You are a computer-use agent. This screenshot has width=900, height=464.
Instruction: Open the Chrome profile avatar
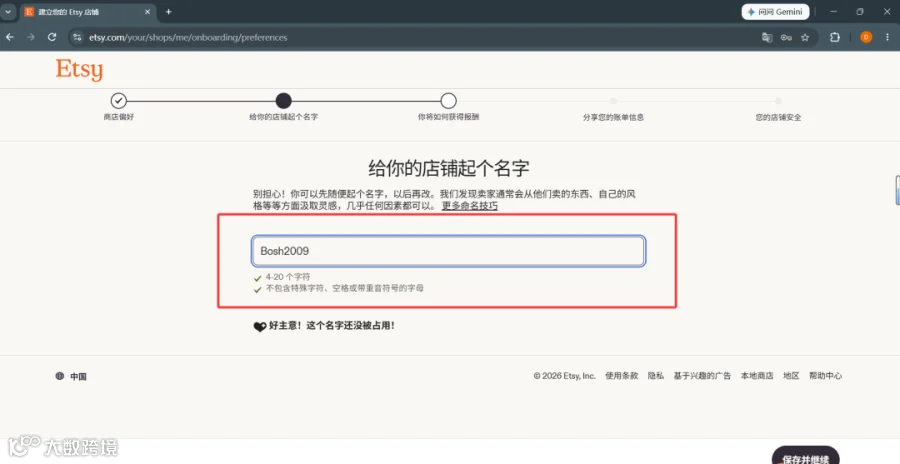[x=866, y=37]
